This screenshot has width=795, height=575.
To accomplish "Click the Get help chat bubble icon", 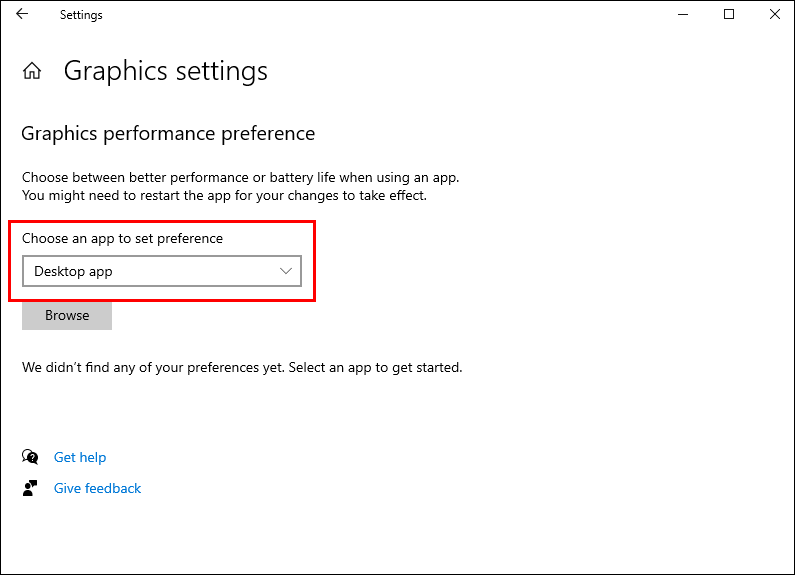I will click(x=30, y=457).
